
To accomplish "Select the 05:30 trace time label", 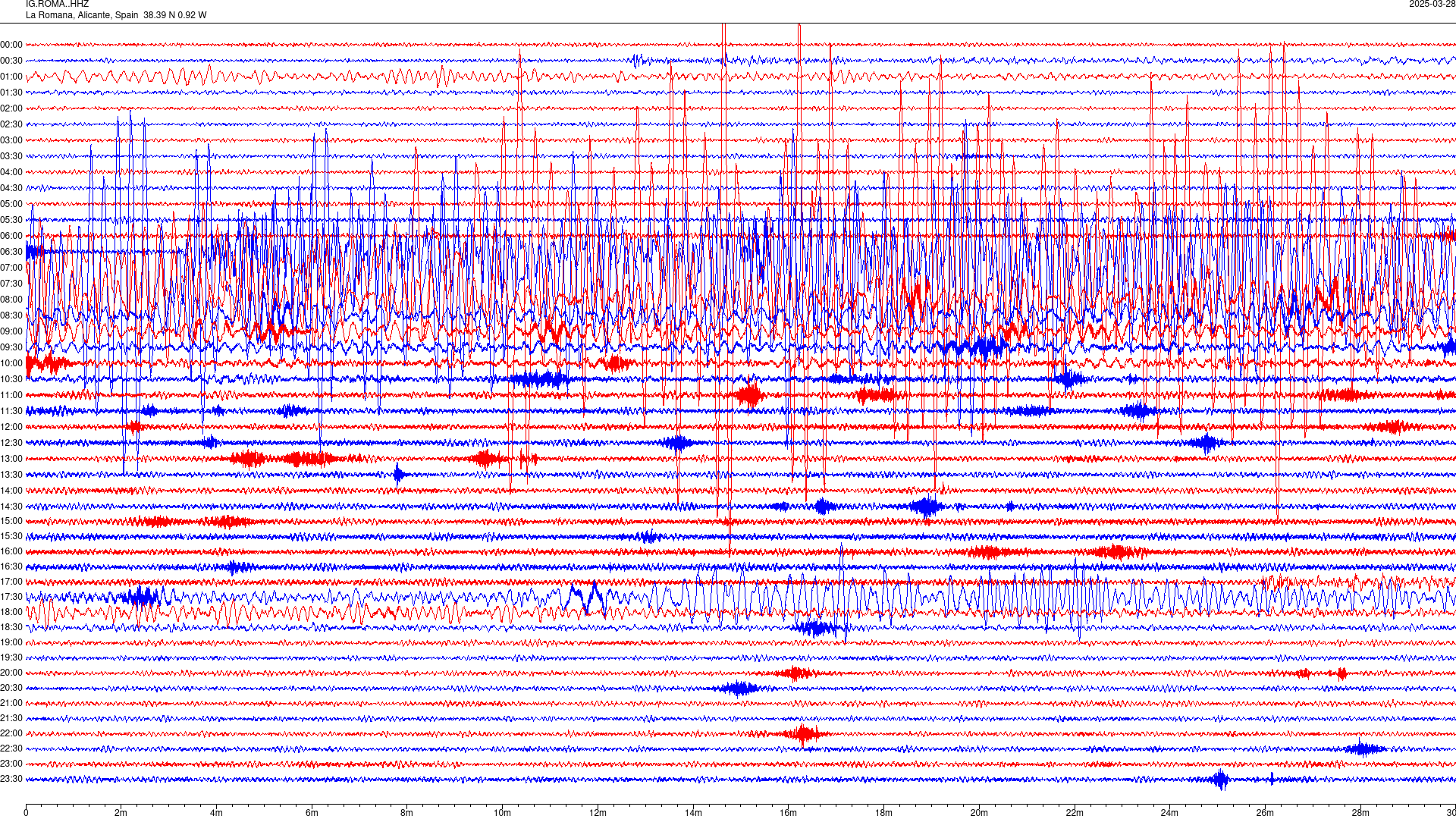I will [x=11, y=220].
